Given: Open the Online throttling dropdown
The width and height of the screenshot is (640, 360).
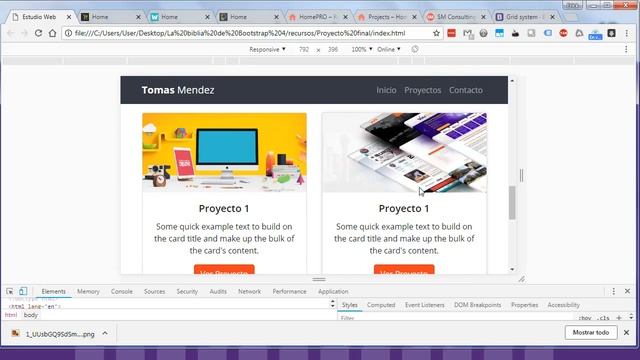Looking at the screenshot, I should 389,49.
